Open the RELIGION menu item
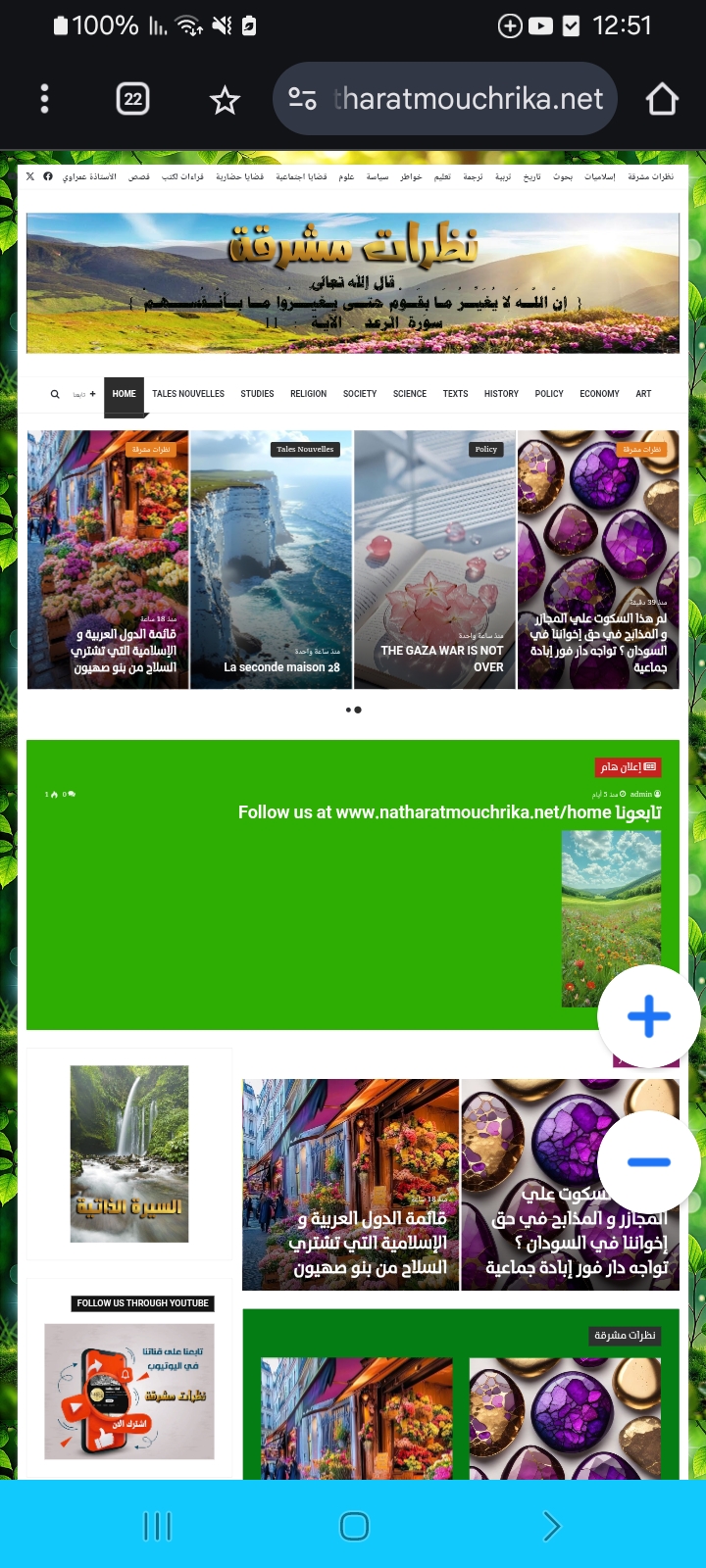Image resolution: width=706 pixels, height=1568 pixels. click(x=308, y=394)
